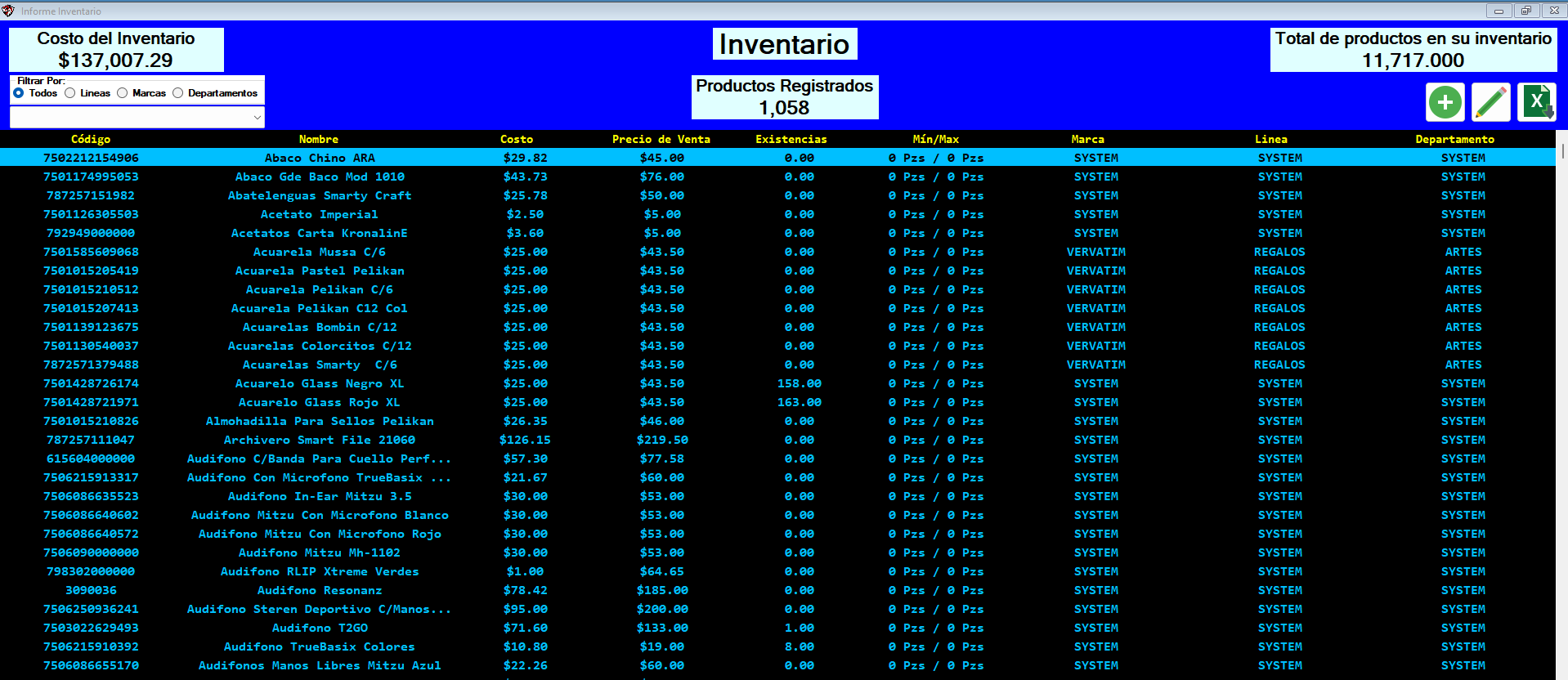Click Total de productos en su inventario panel
Image resolution: width=1568 pixels, height=680 pixels.
click(1413, 50)
